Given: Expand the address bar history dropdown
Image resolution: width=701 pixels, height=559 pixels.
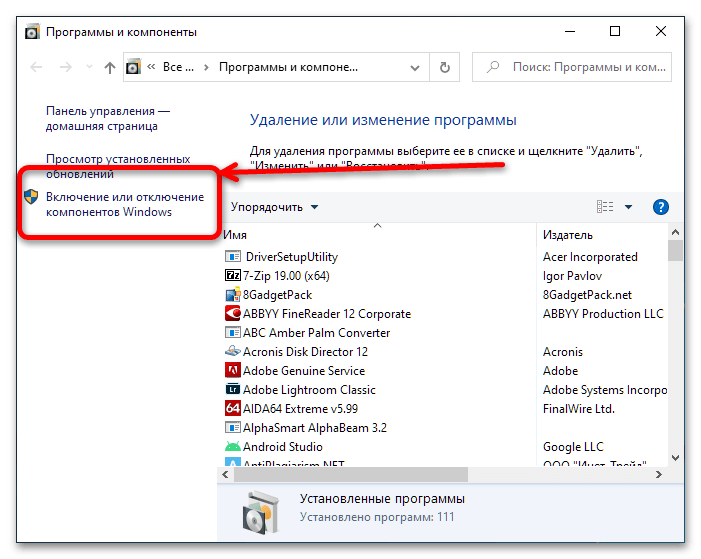Looking at the screenshot, I should pyautogui.click(x=415, y=68).
